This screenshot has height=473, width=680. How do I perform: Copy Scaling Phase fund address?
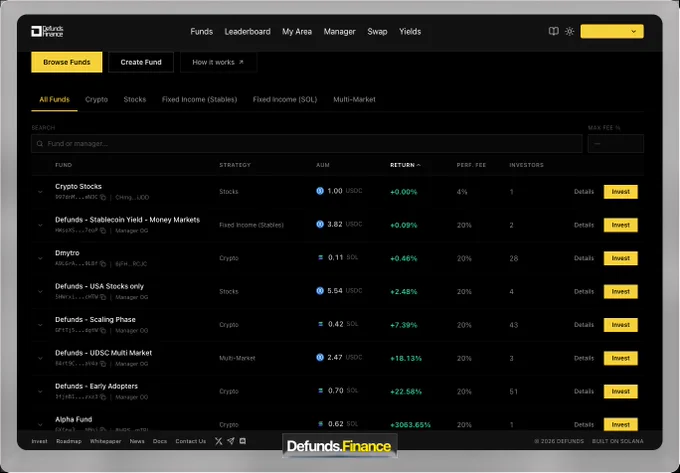click(x=103, y=330)
